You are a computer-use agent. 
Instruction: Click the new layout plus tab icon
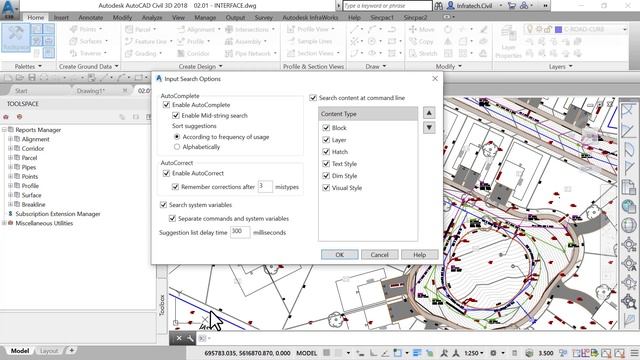[72, 350]
